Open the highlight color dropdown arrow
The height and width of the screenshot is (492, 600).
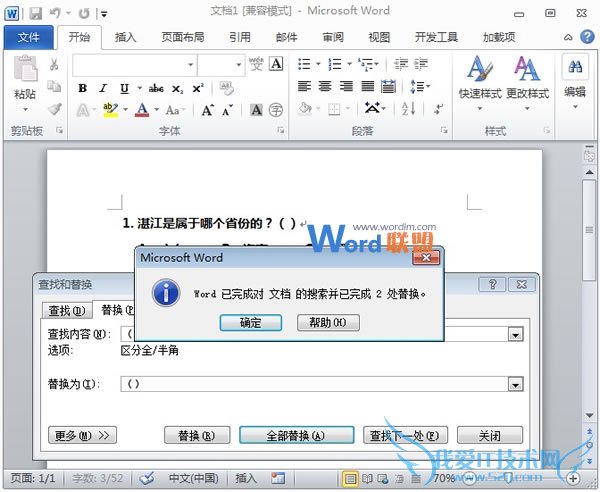point(125,110)
